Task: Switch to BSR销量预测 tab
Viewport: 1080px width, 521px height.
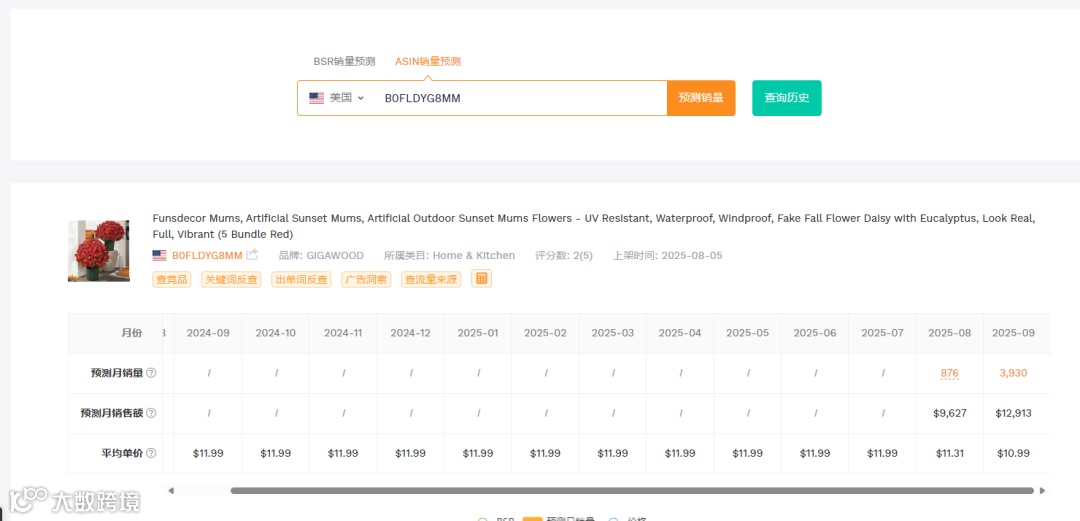Action: coord(344,61)
